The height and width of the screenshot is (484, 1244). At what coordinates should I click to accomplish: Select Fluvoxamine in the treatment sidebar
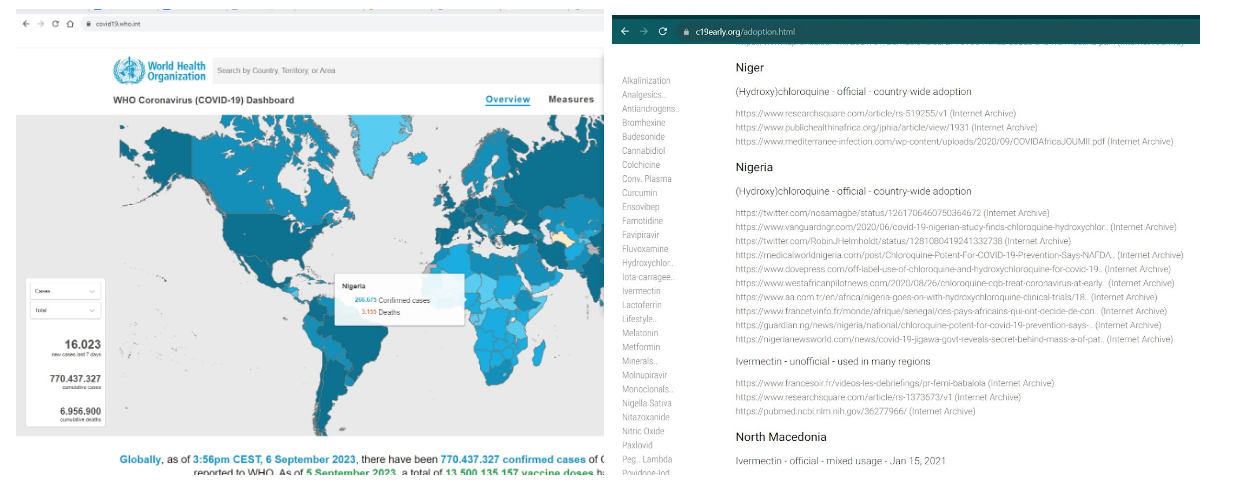[x=645, y=249]
